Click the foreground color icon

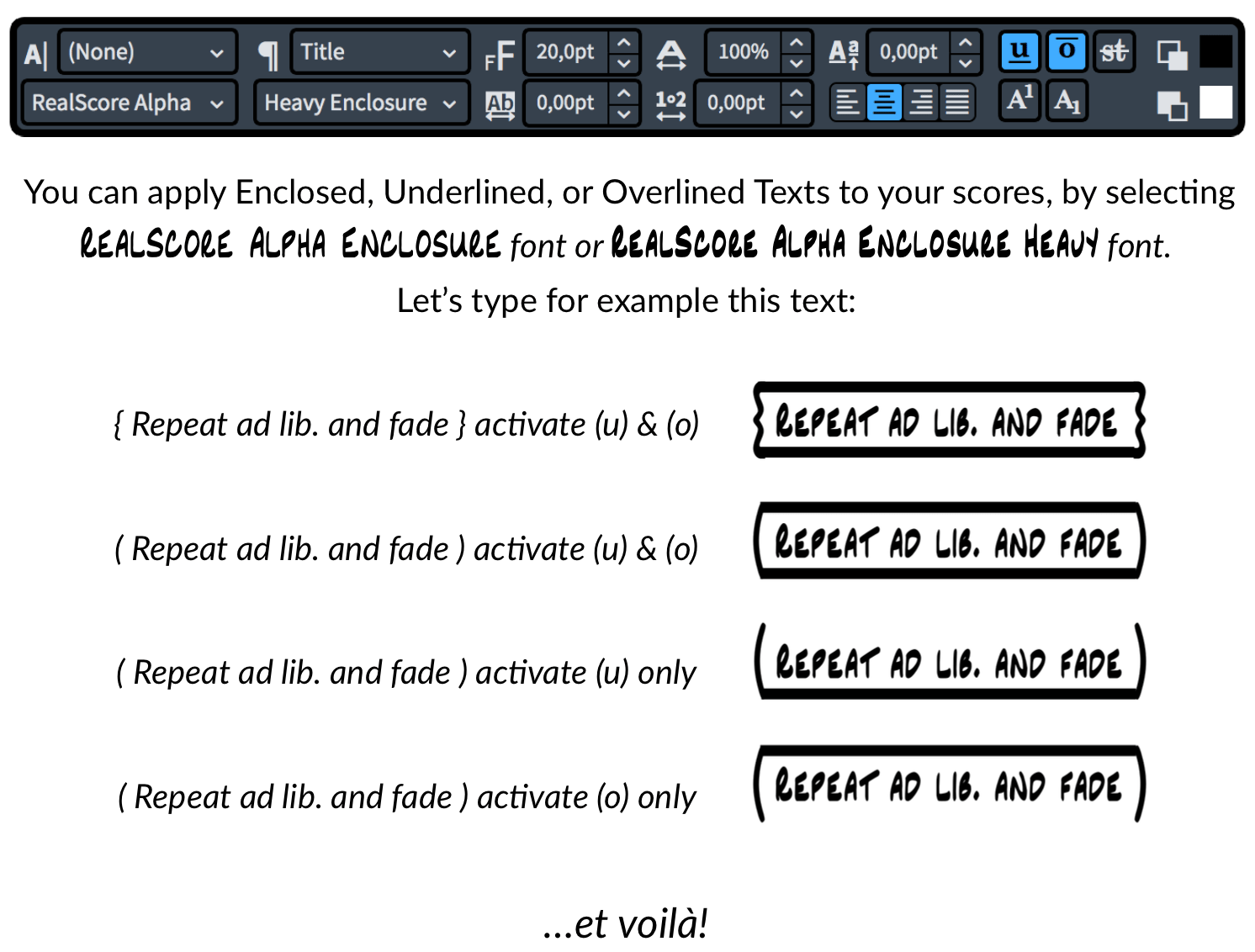[x=1172, y=56]
